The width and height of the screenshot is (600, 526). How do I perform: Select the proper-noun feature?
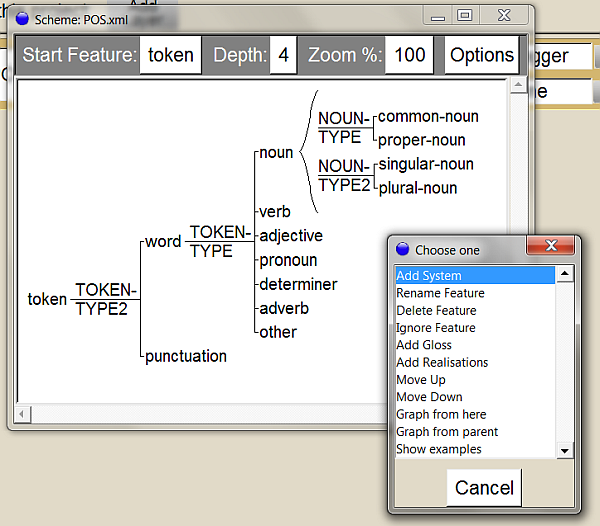point(422,140)
